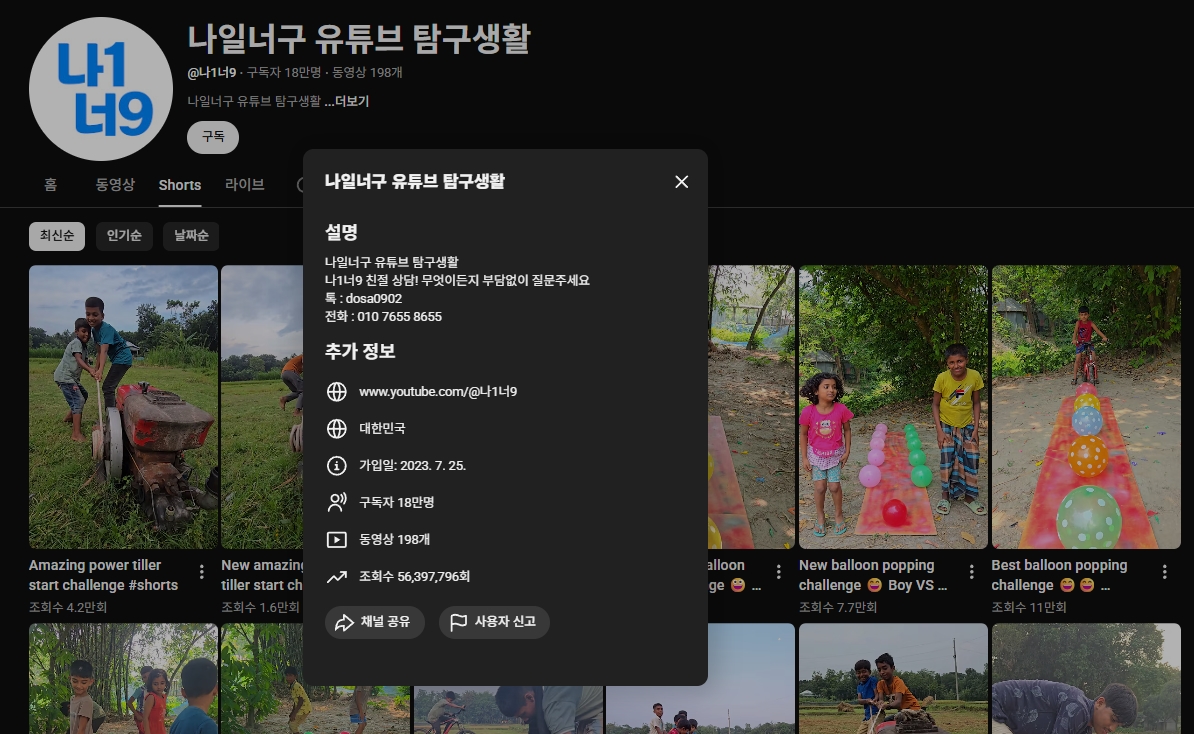Open the Best balloon popping challenge thumbnail
The width and height of the screenshot is (1194, 734).
tap(1086, 406)
